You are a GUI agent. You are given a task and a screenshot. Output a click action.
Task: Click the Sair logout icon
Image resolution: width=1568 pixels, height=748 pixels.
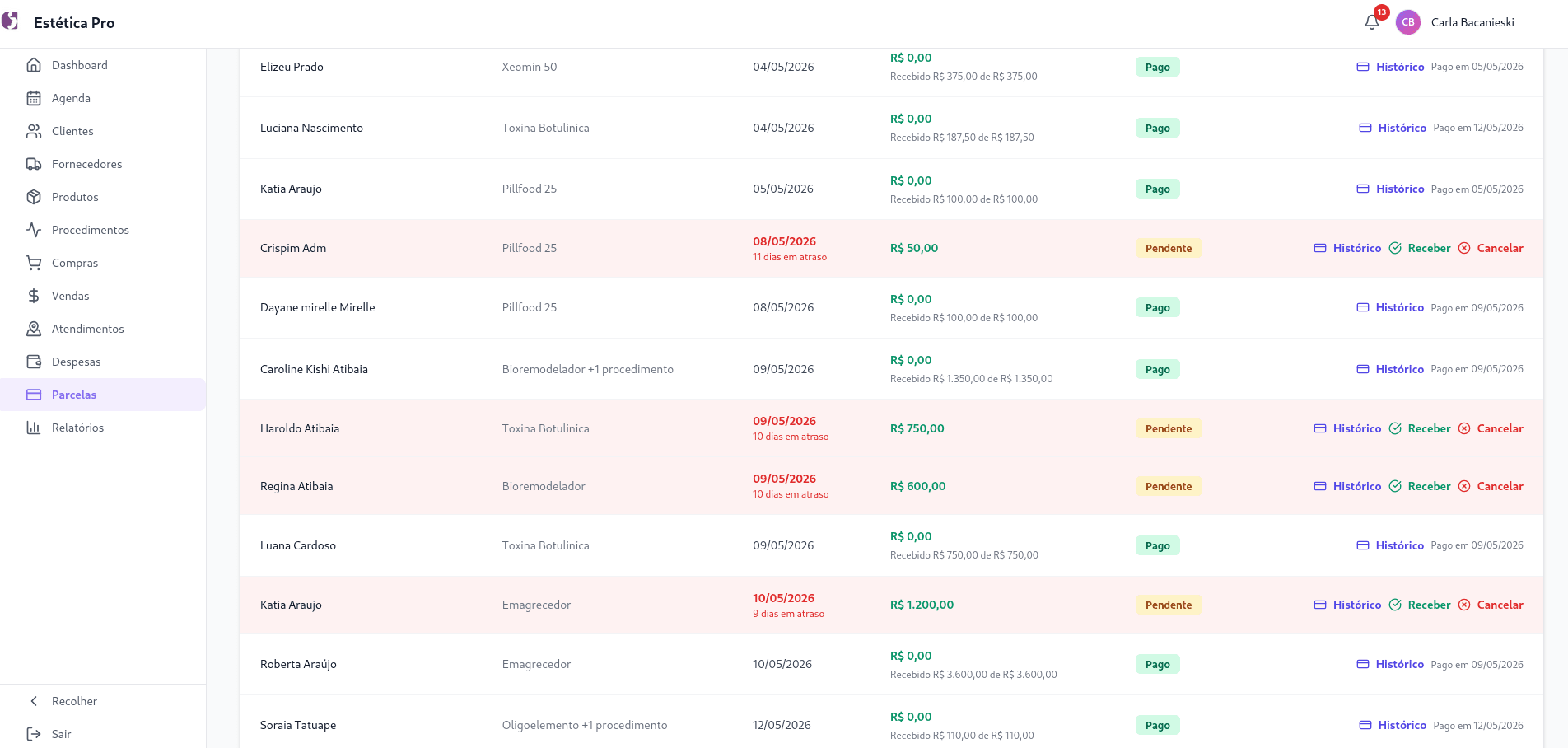point(34,734)
